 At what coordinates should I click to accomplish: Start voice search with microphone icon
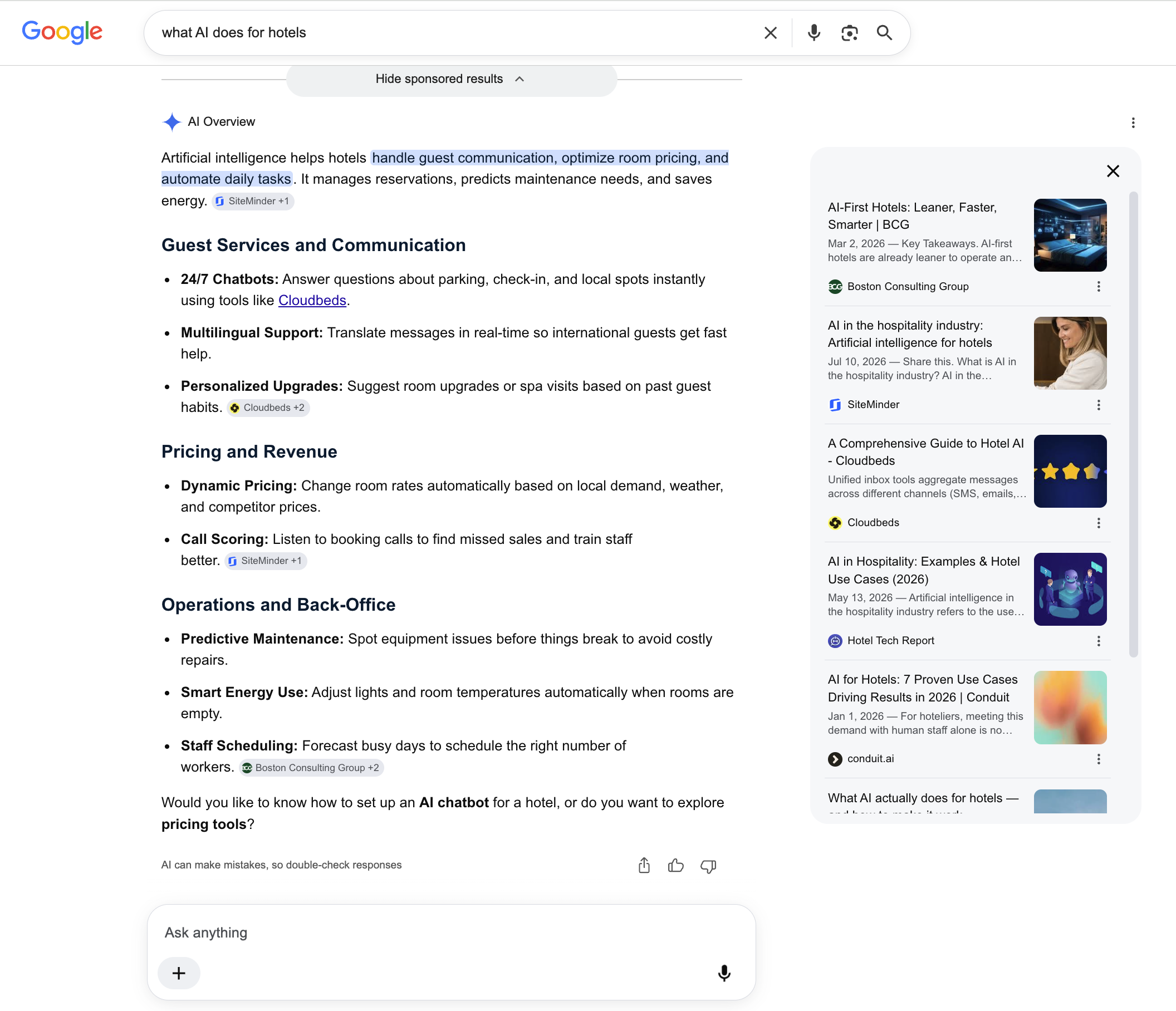point(814,33)
